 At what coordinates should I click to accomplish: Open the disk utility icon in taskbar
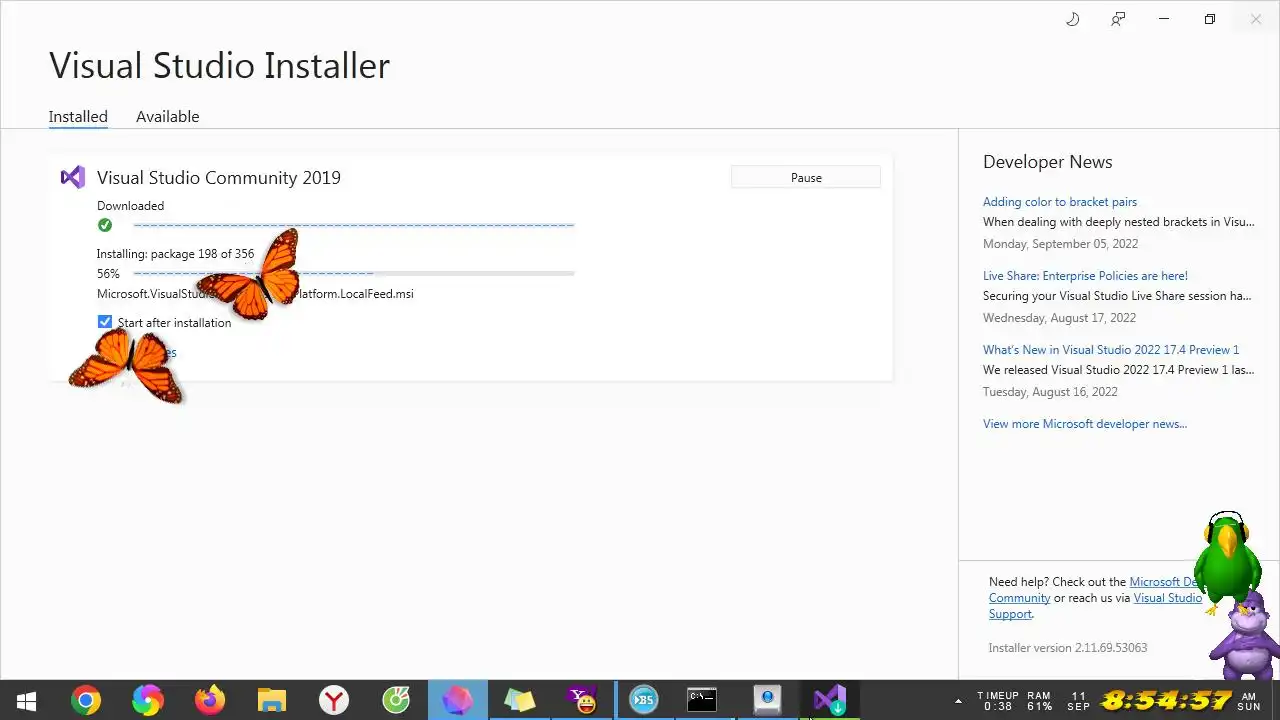(767, 700)
